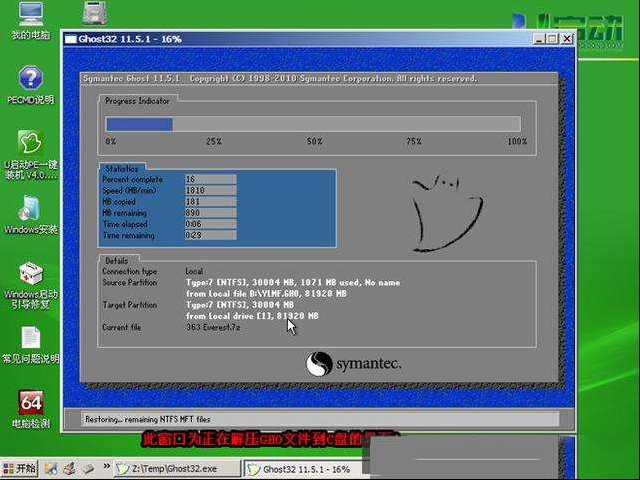Viewport: 640px width, 480px height.
Task: Click the 'Restoring... remaining NTFS MFT files' status bar
Action: tap(320, 419)
